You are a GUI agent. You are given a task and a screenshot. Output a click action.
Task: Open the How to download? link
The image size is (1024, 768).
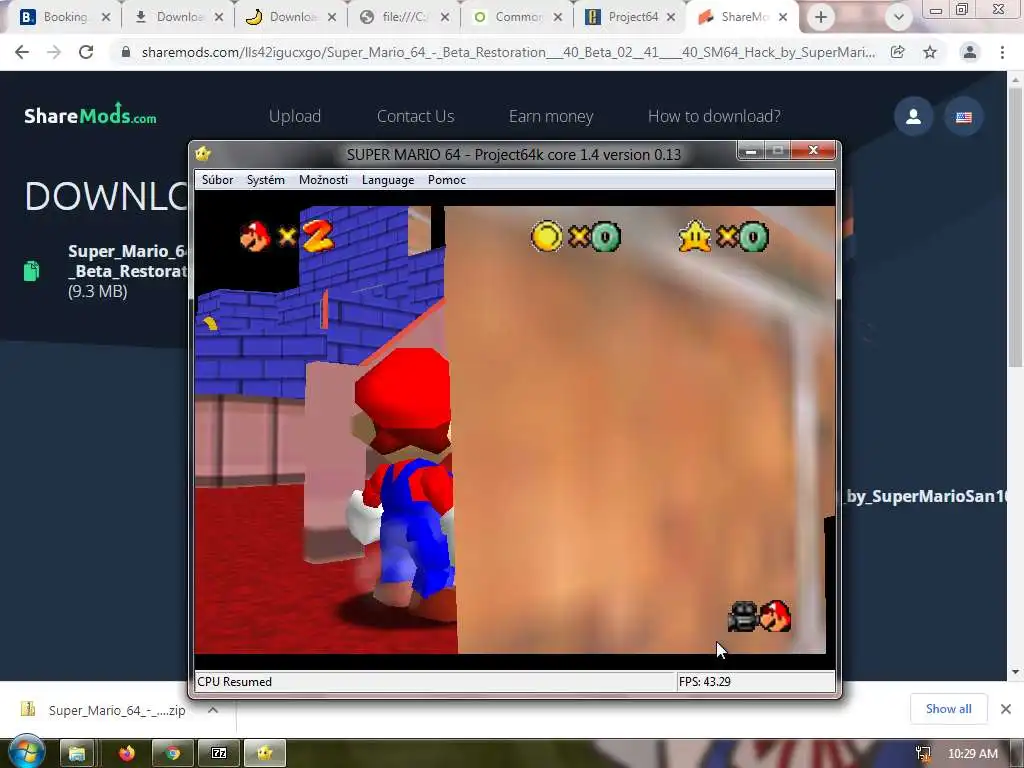pyautogui.click(x=714, y=116)
